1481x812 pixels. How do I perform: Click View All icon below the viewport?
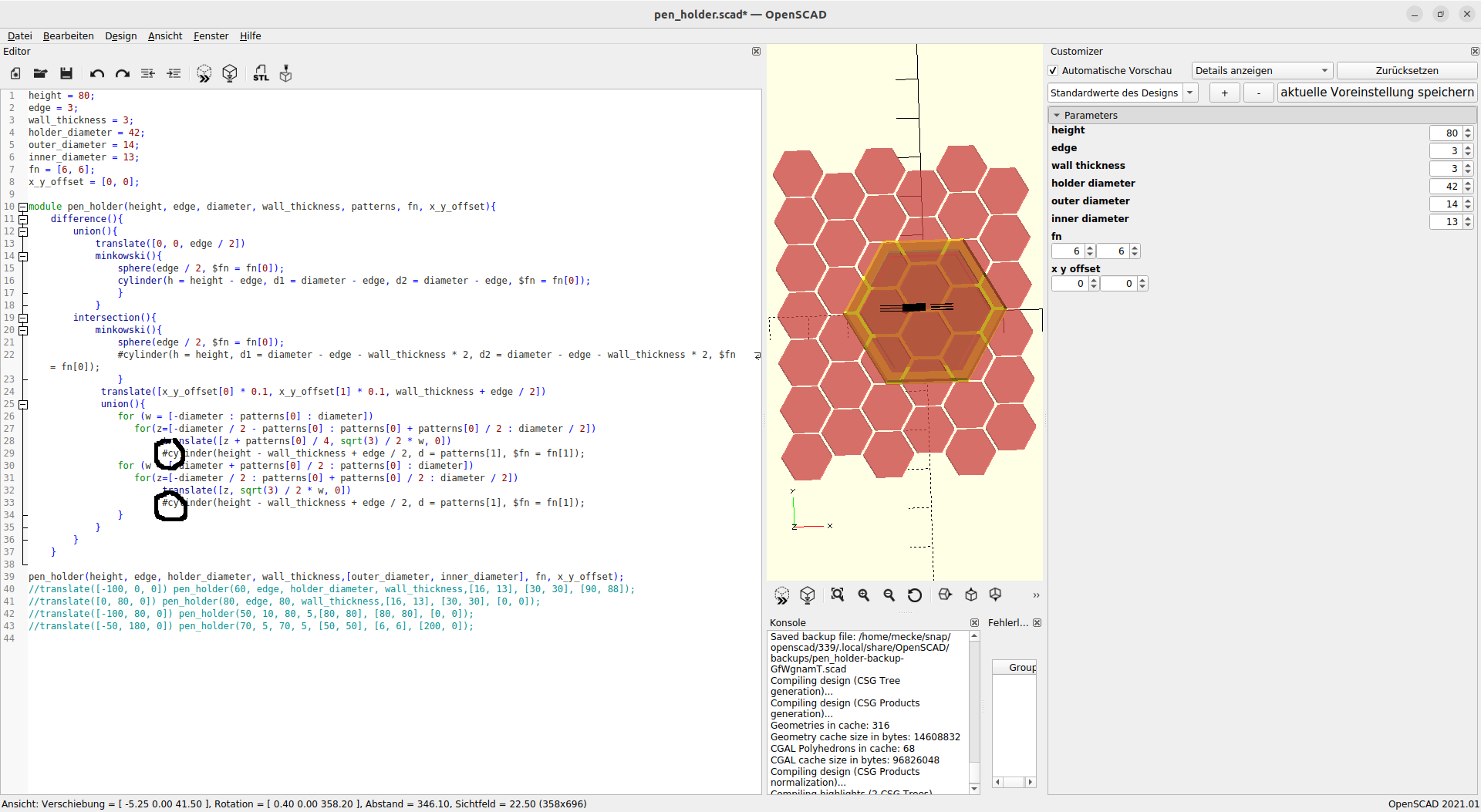[x=837, y=595]
